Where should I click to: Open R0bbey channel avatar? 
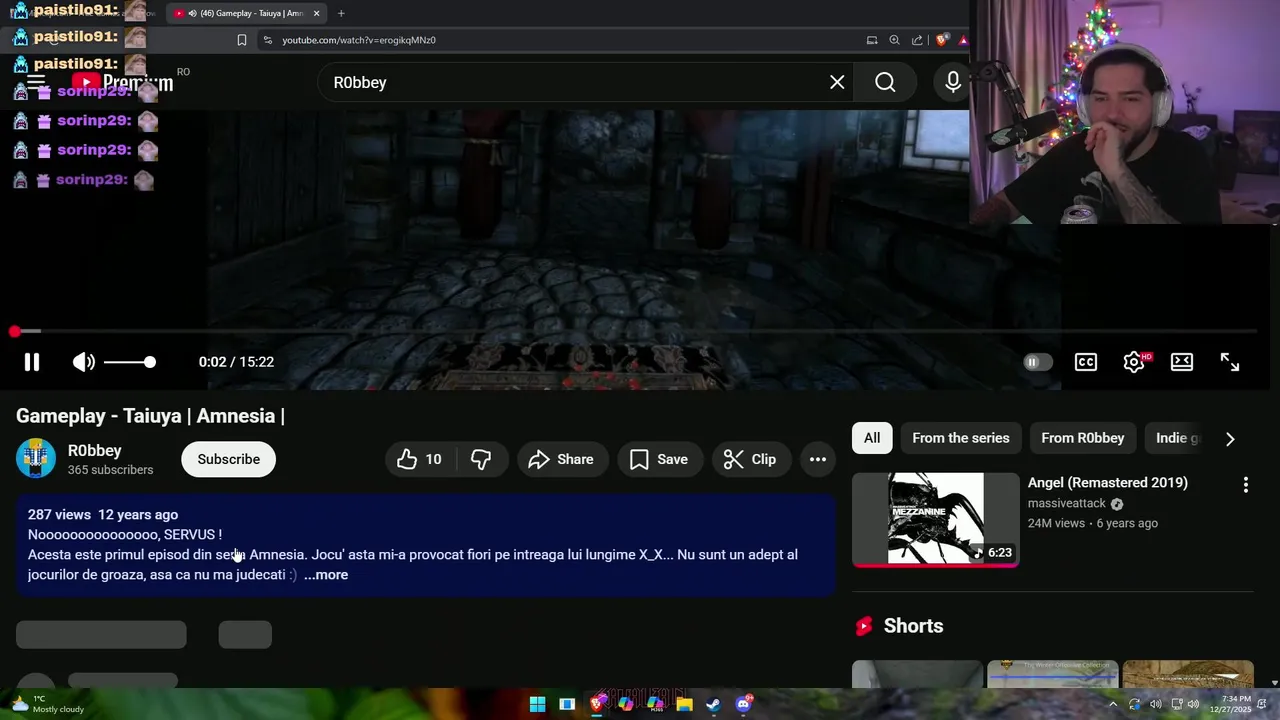coord(36,459)
